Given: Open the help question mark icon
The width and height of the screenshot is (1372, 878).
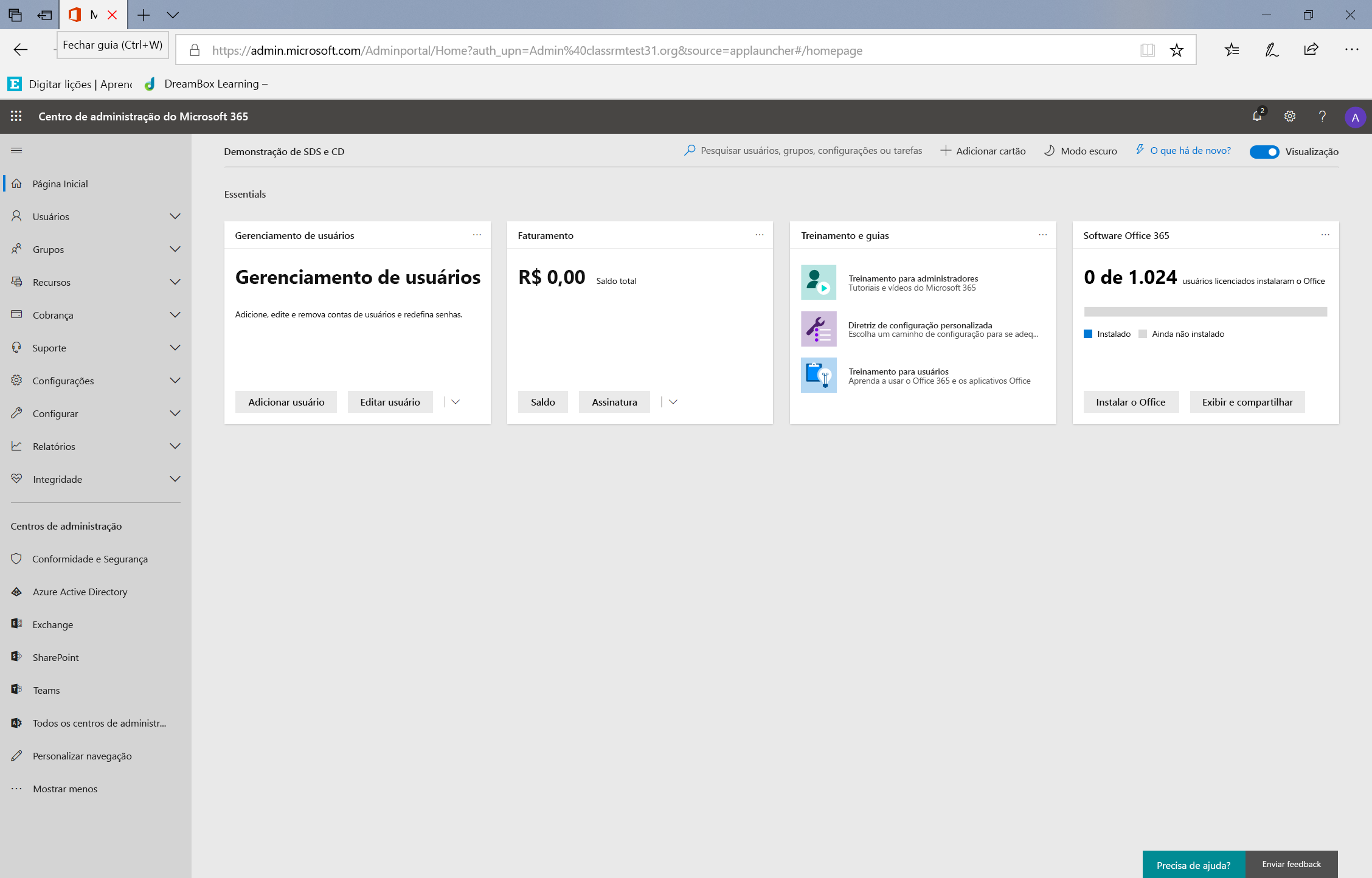Looking at the screenshot, I should [x=1322, y=116].
